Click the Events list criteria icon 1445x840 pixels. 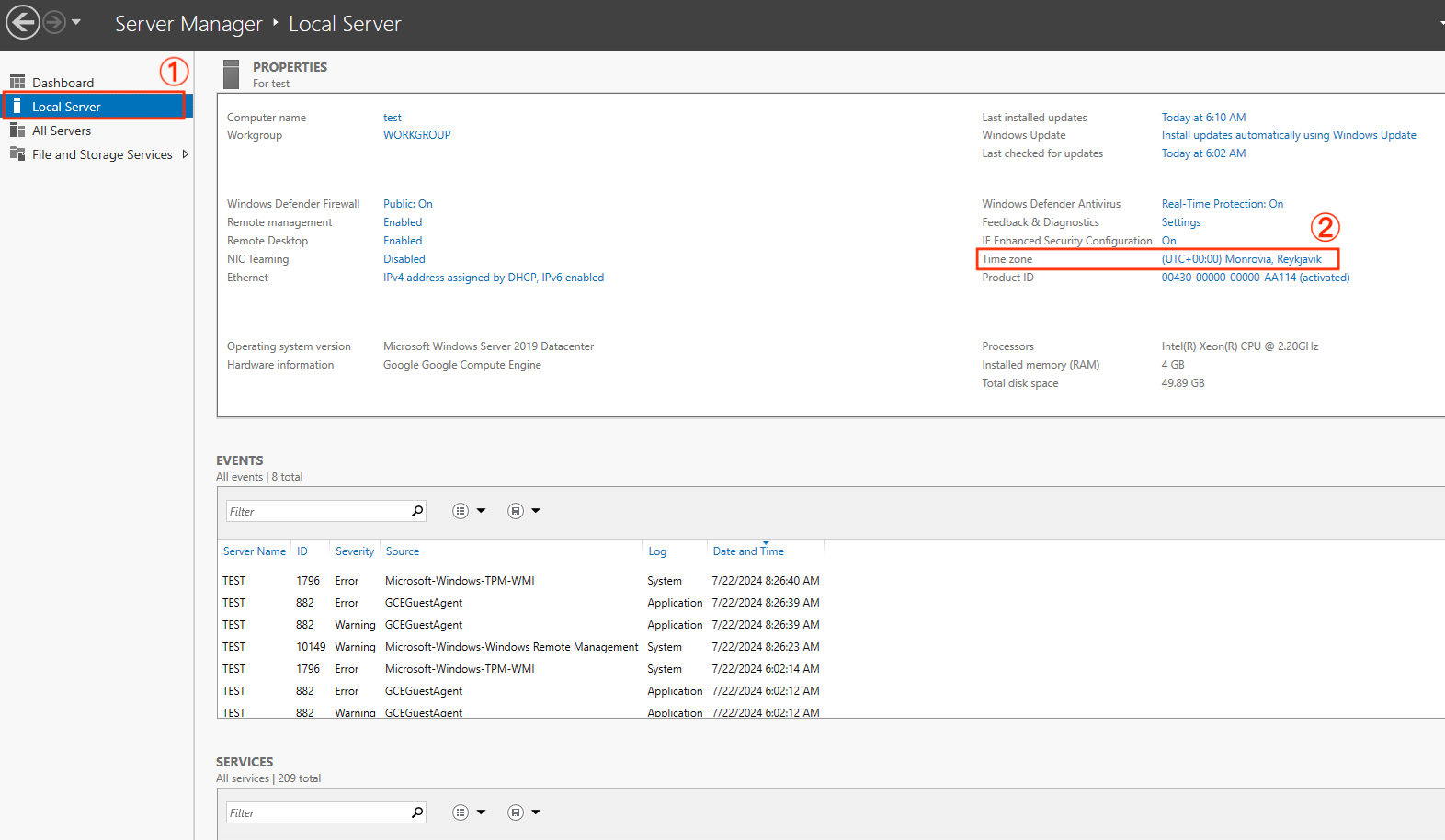(x=461, y=511)
